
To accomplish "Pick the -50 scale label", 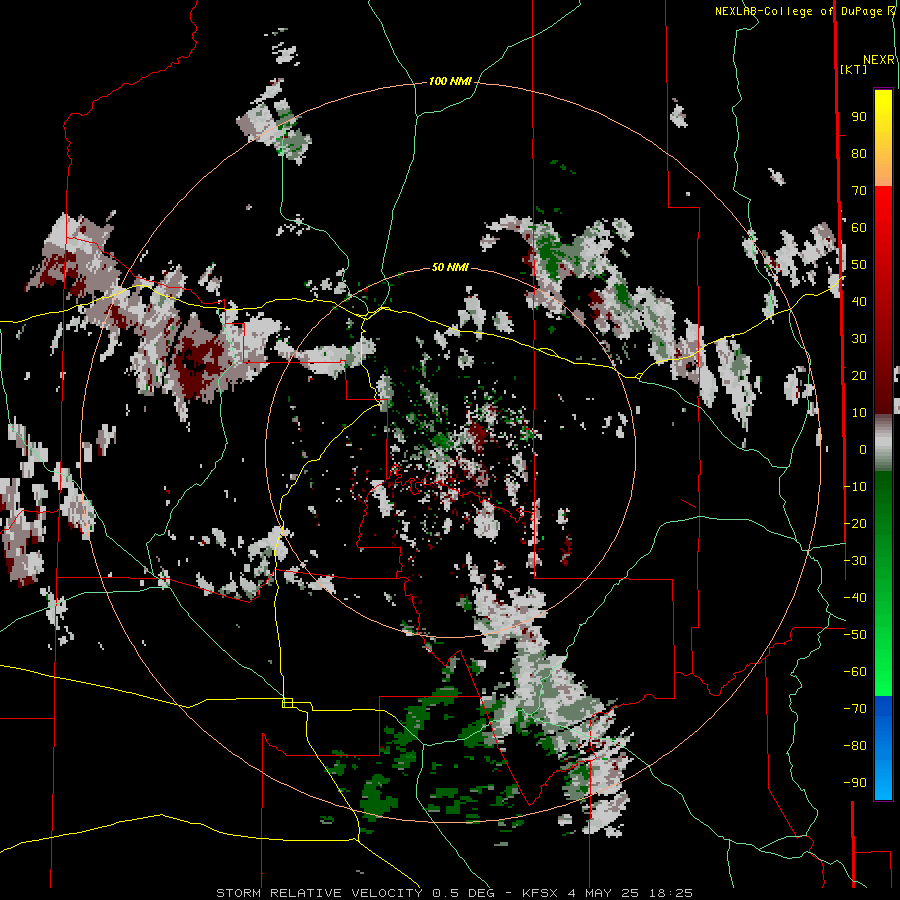I will coord(855,635).
